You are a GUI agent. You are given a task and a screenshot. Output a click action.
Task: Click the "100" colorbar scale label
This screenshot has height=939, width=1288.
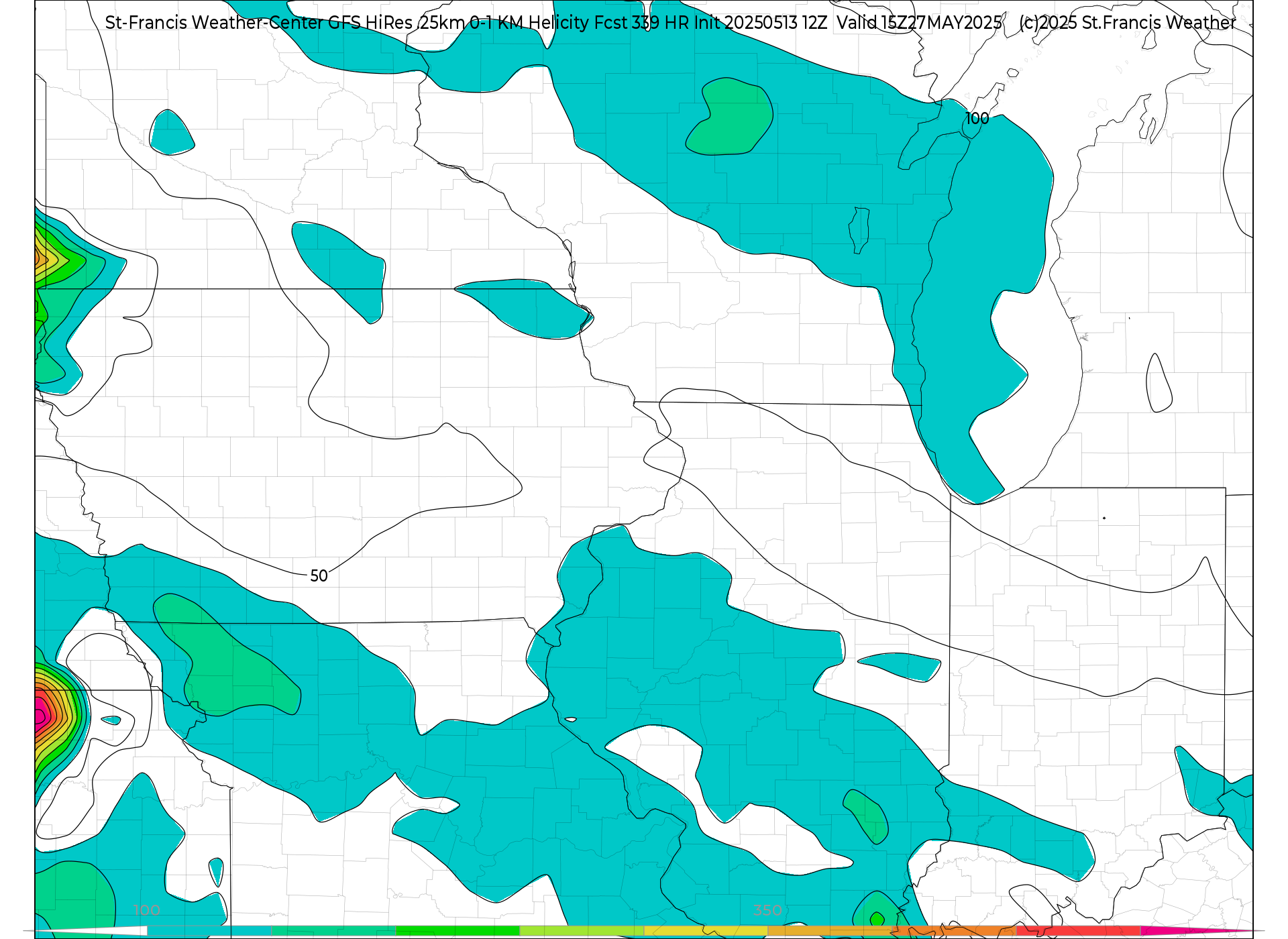tap(146, 910)
